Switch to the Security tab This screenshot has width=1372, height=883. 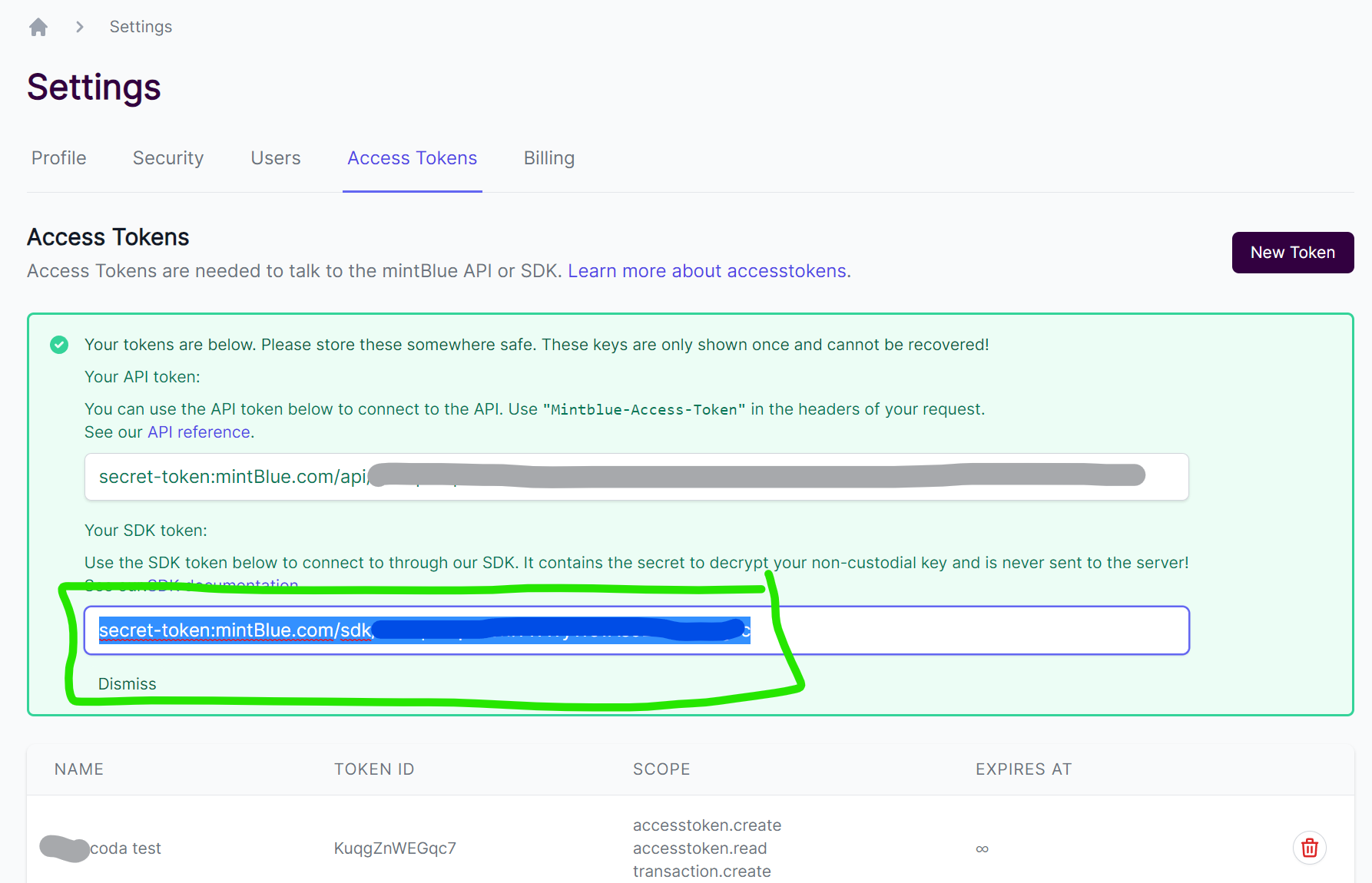(168, 158)
